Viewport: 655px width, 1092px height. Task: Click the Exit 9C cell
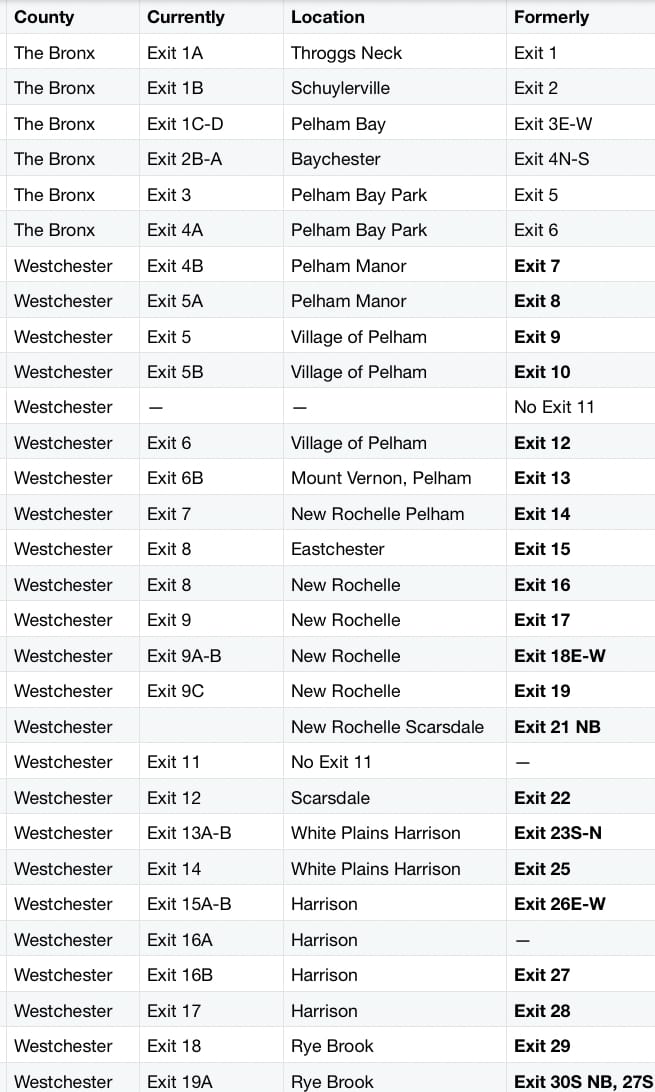(x=176, y=691)
